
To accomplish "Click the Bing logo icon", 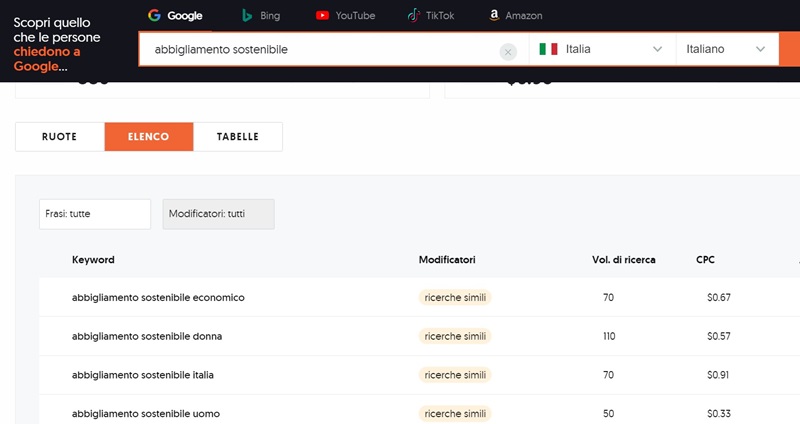I will [247, 16].
